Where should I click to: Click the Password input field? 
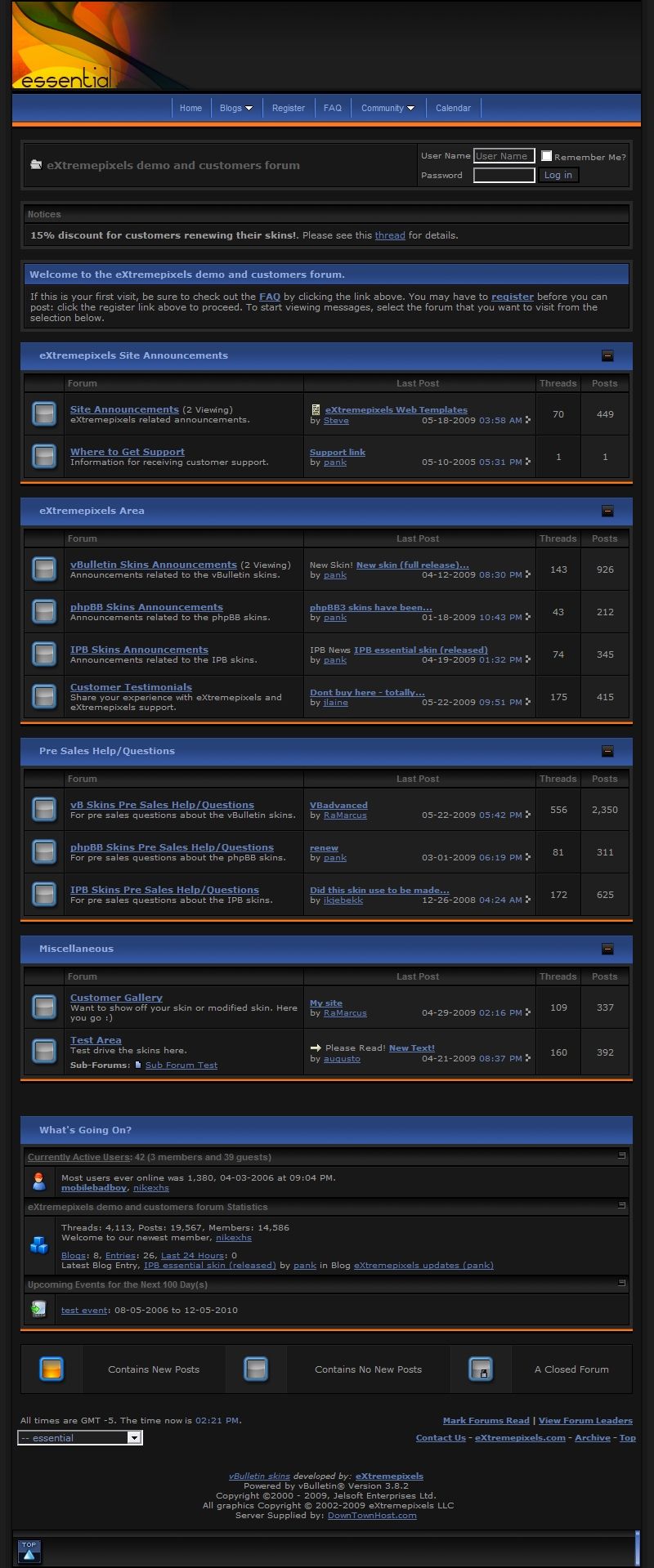click(504, 175)
